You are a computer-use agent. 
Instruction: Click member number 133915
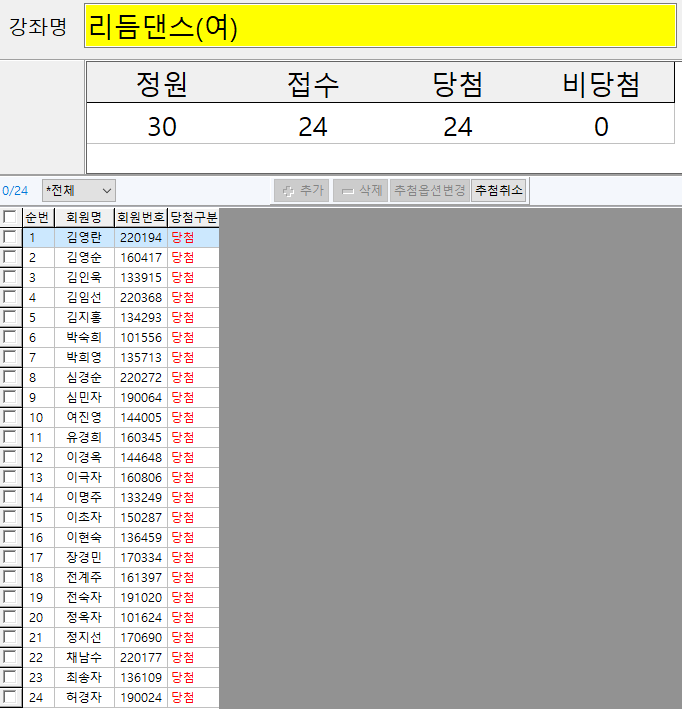click(x=141, y=277)
